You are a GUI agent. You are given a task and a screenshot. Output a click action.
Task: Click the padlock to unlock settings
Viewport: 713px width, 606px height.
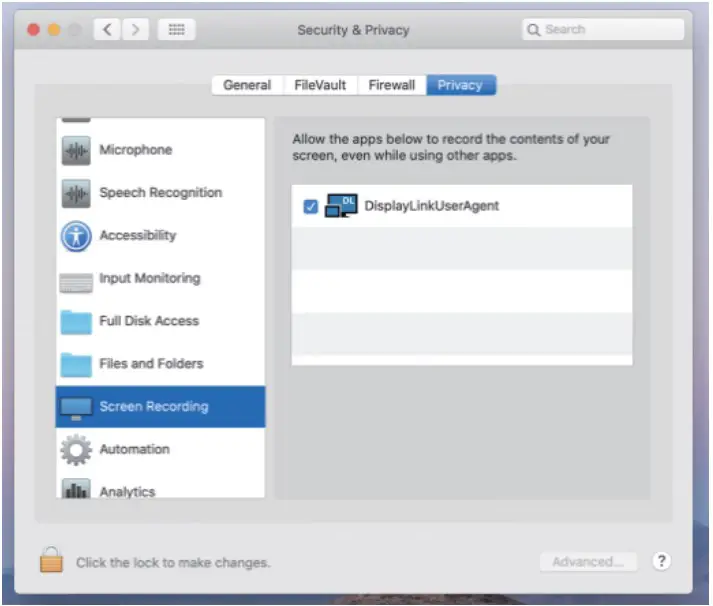coord(51,560)
